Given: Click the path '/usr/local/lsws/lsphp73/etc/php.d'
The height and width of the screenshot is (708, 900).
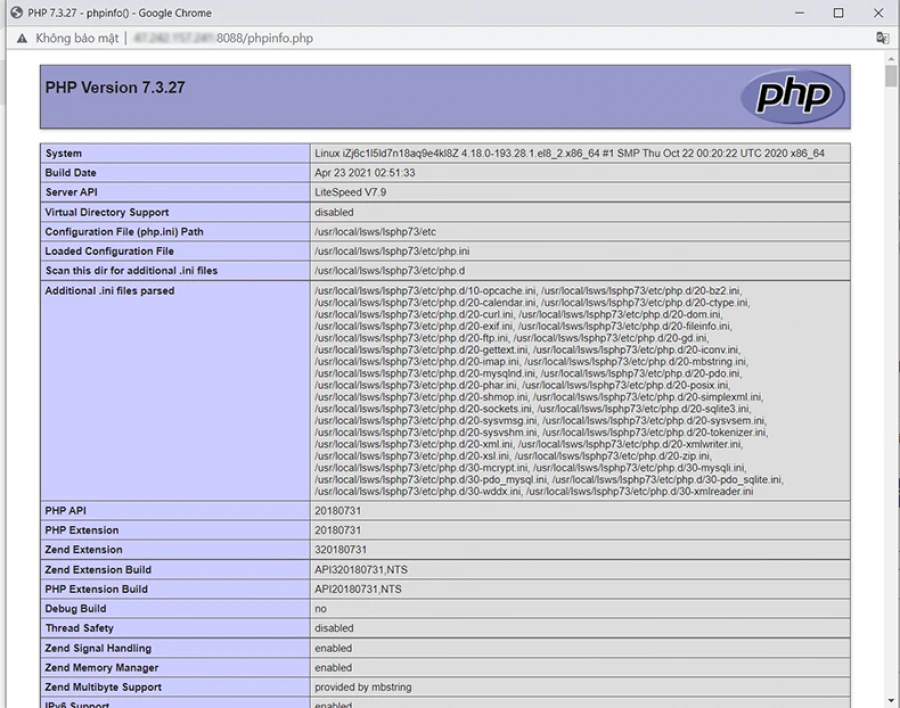Looking at the screenshot, I should click(x=390, y=270).
